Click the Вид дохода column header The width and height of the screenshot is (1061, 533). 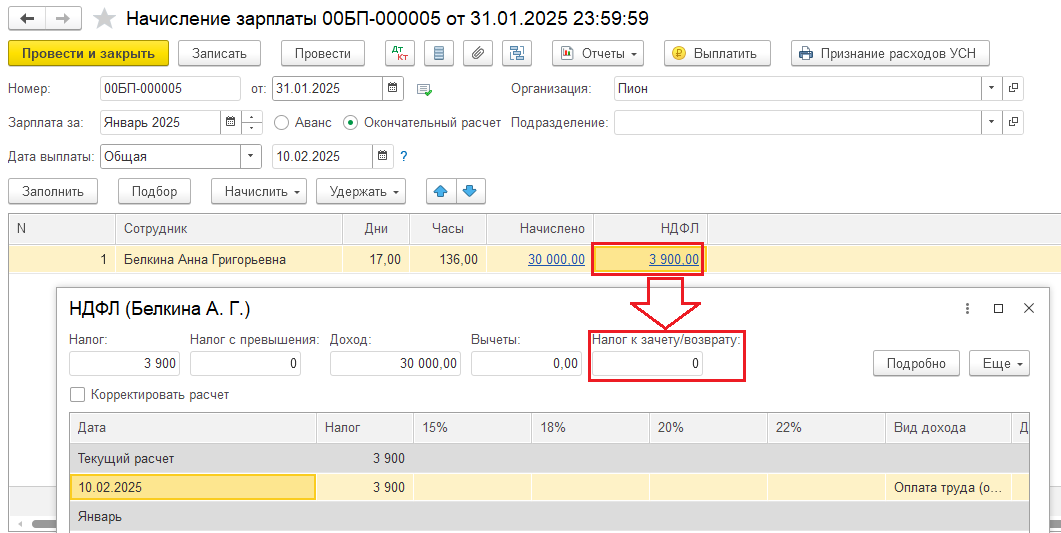[x=947, y=427]
